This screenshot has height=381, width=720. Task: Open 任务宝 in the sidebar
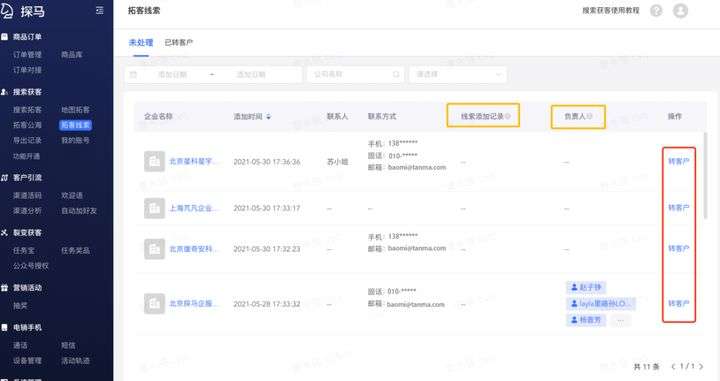(24, 251)
